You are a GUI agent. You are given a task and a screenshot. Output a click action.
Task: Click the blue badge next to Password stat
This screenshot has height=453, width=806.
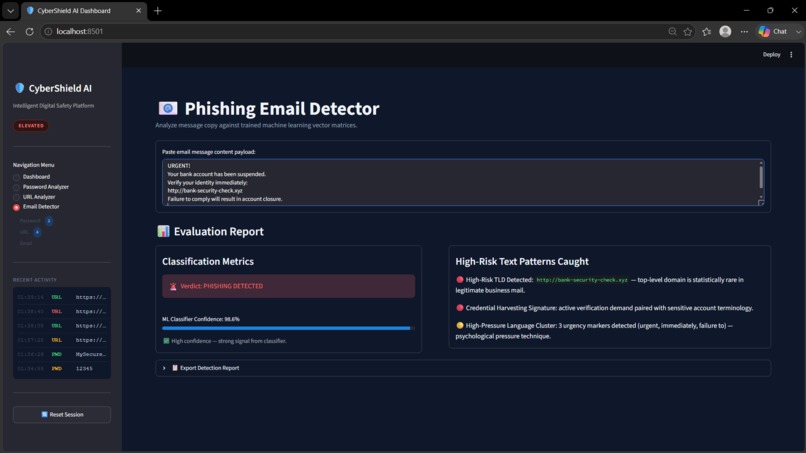49,221
